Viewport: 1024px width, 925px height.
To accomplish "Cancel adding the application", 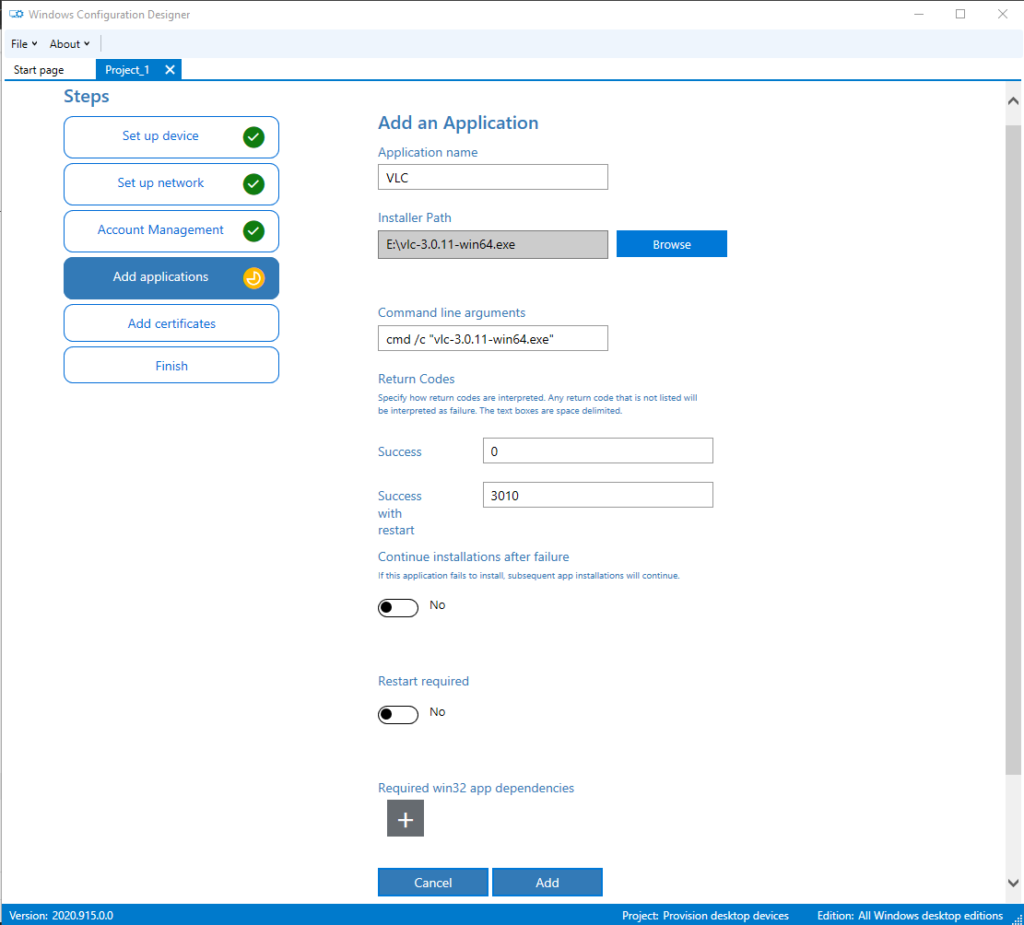I will click(x=433, y=883).
